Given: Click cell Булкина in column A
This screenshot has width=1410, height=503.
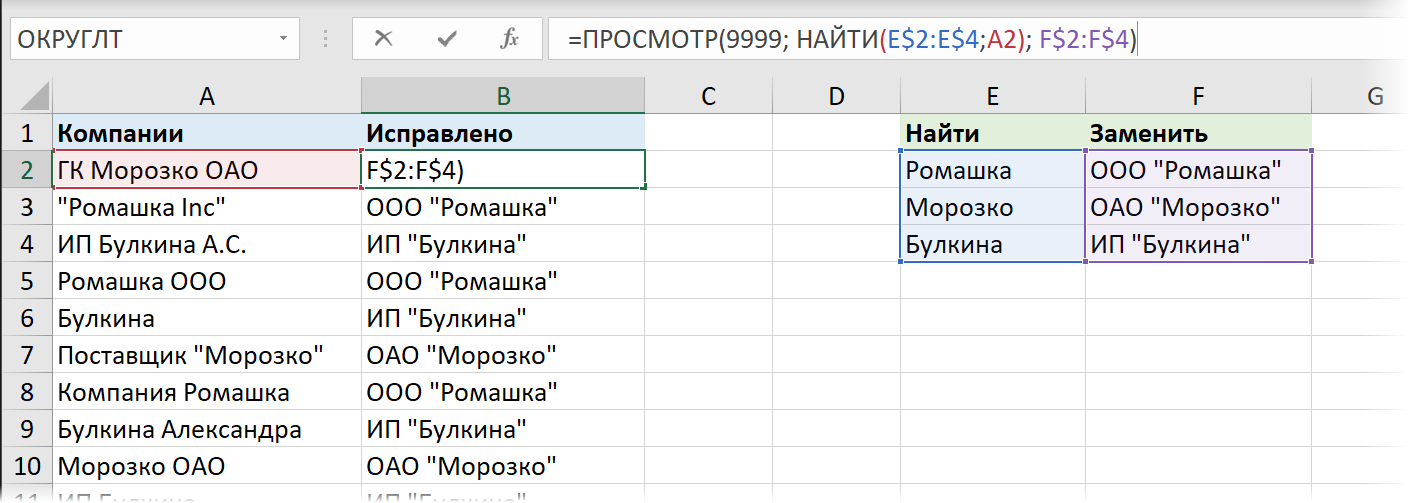Looking at the screenshot, I should 207,318.
